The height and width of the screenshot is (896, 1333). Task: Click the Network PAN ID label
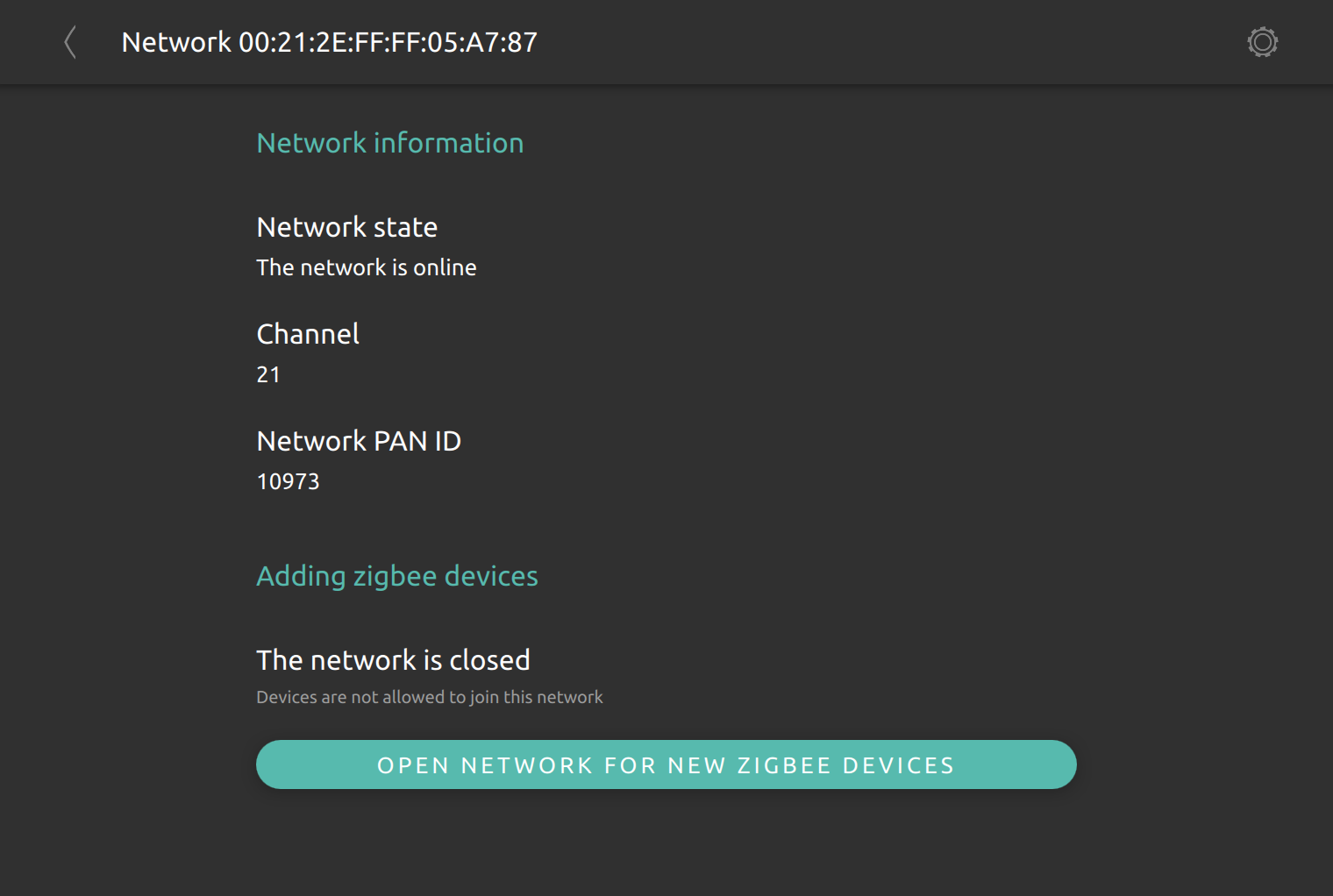point(359,441)
